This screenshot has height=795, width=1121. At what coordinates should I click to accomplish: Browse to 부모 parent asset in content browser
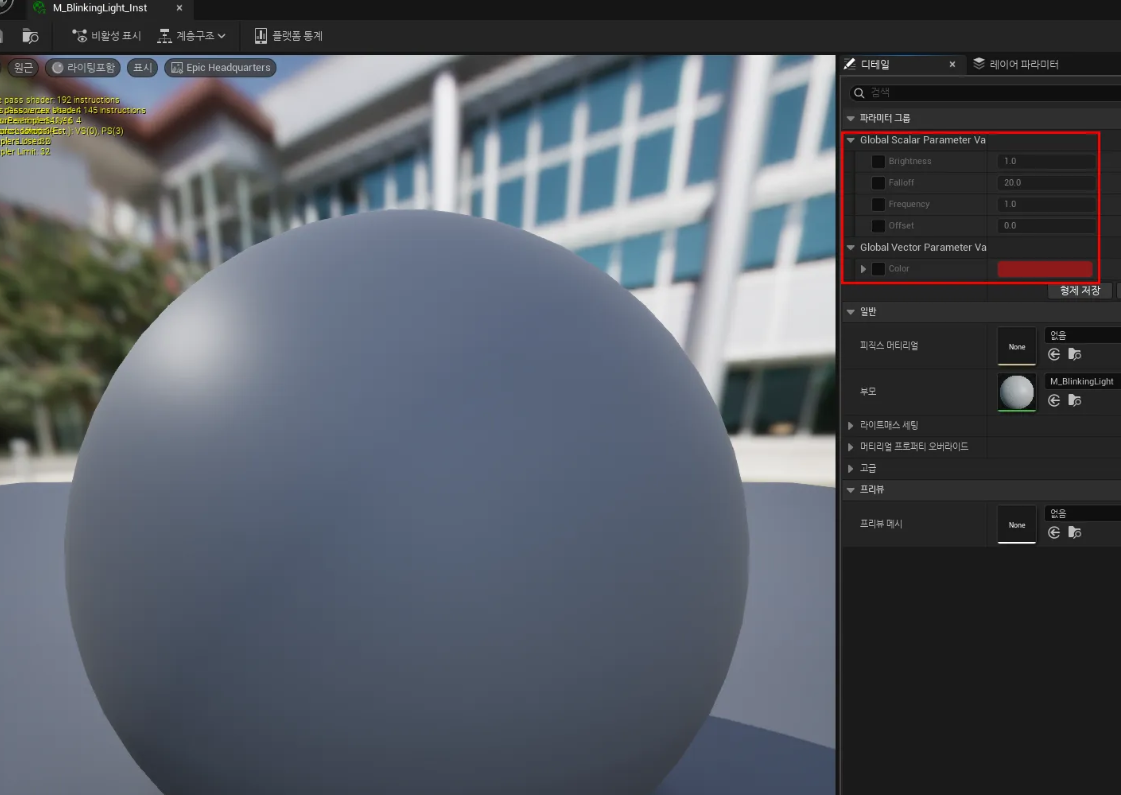click(1075, 400)
